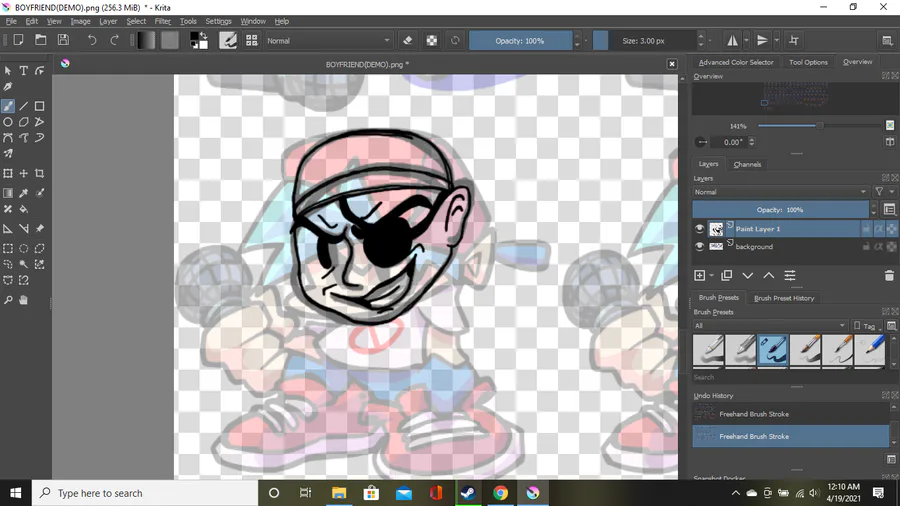Screen dimensions: 900x506
Task: Toggle preserve alpha
Action: tap(432, 41)
